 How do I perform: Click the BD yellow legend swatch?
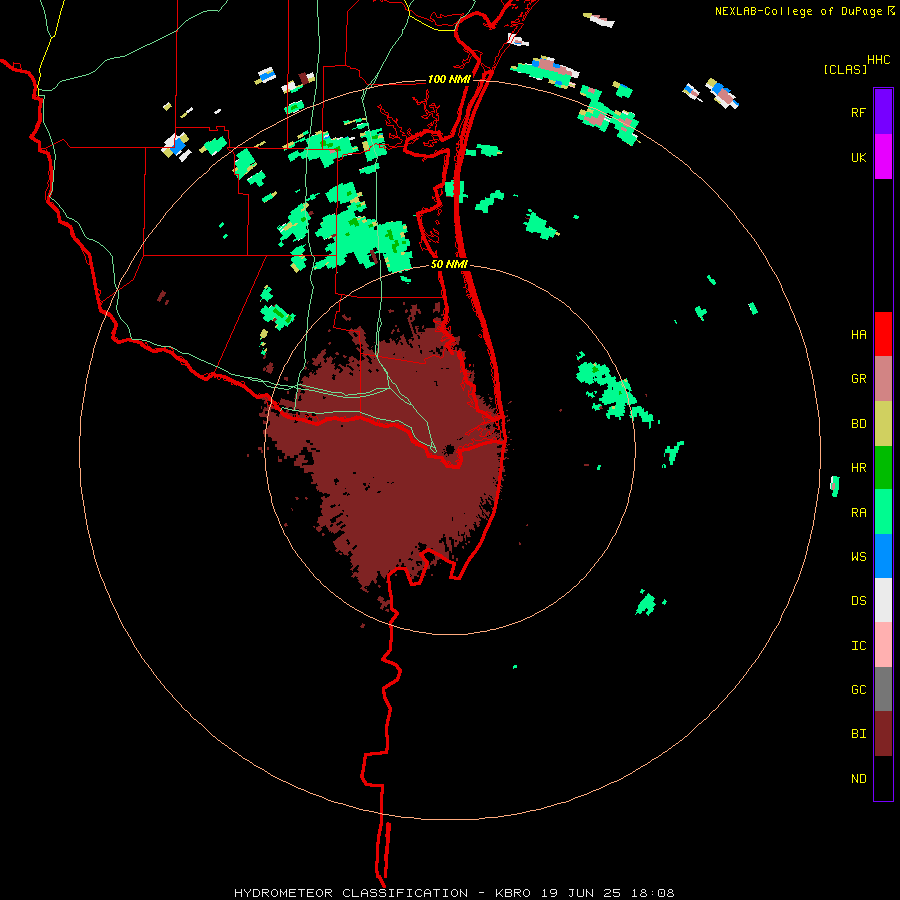pos(883,424)
